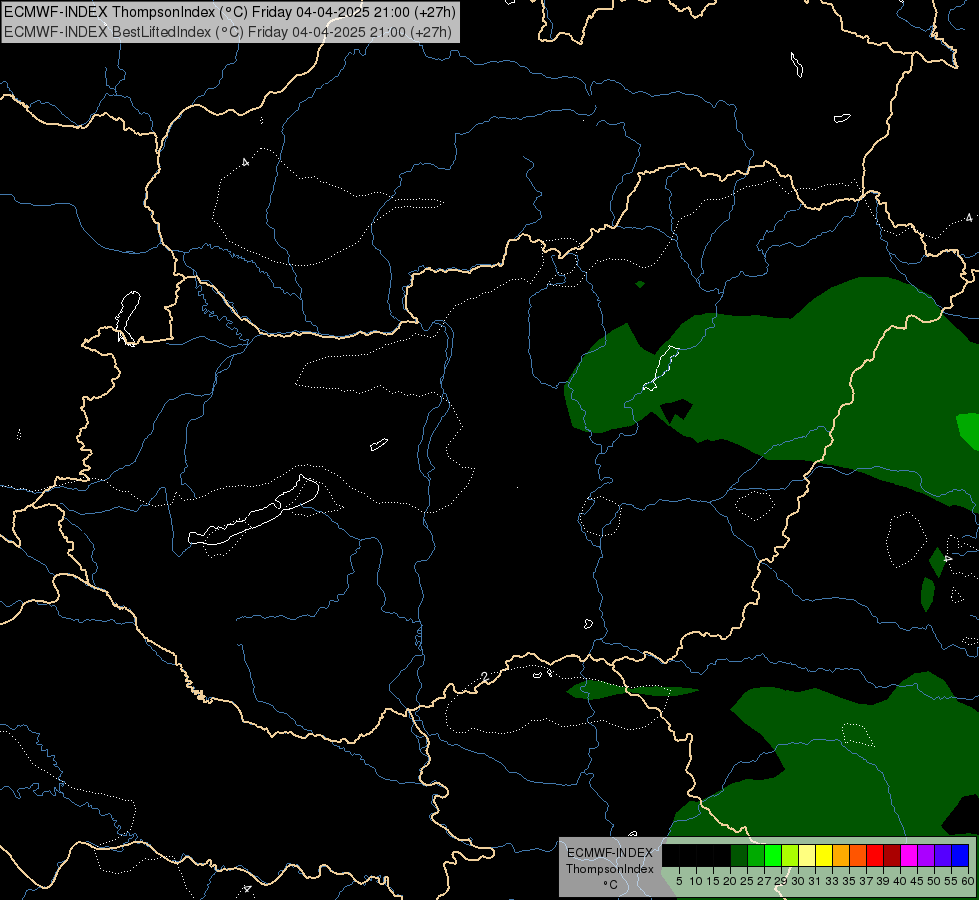Select the bright green 27-29 legend swatch
Image resolution: width=979 pixels, height=900 pixels.
point(773,855)
